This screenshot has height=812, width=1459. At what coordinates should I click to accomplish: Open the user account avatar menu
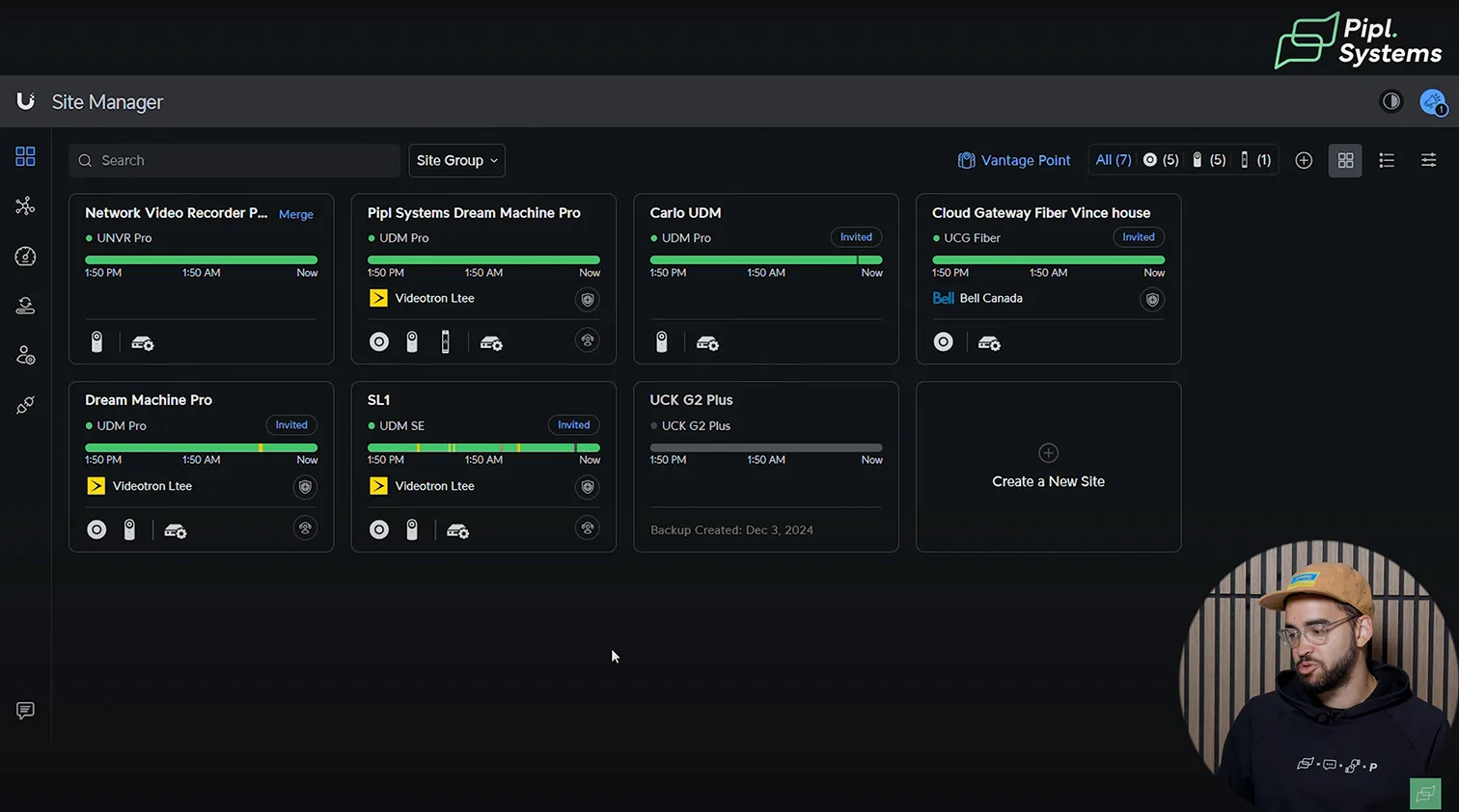(x=1433, y=102)
